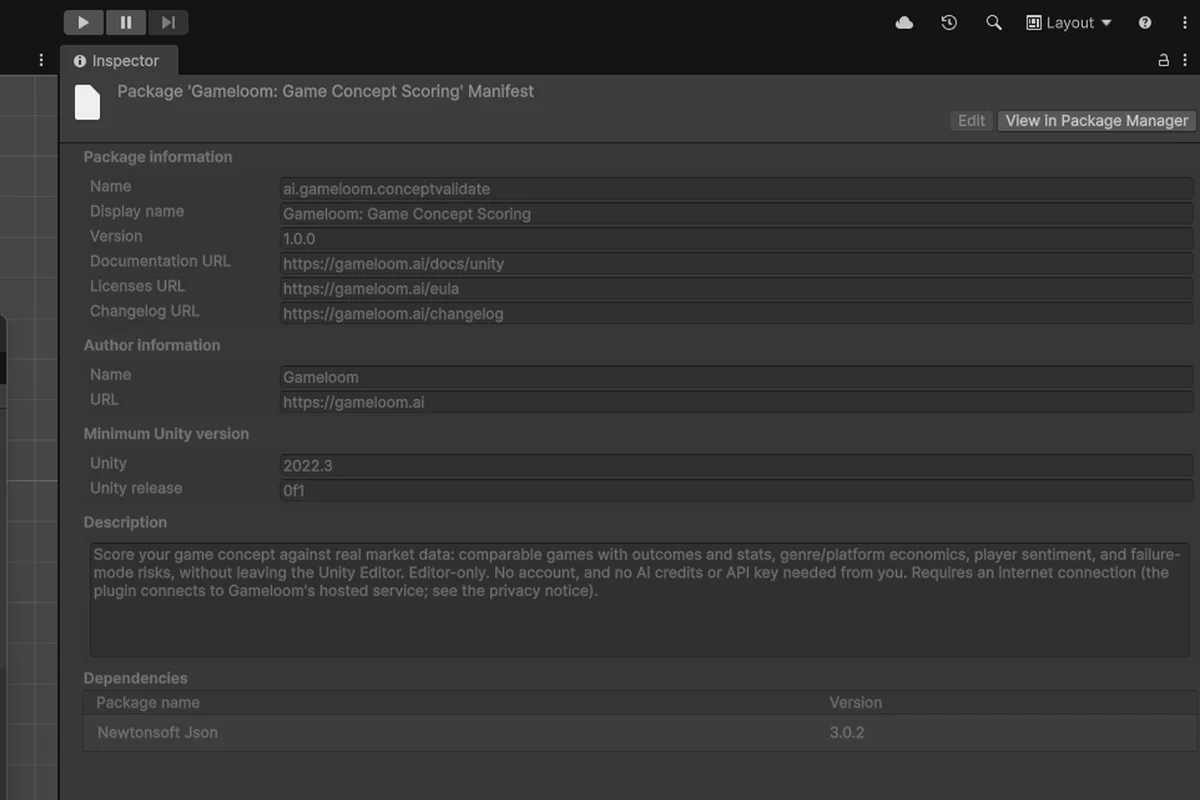Image resolution: width=1200 pixels, height=800 pixels.
Task: Click the Author Name field Gameloom
Action: click(x=737, y=377)
